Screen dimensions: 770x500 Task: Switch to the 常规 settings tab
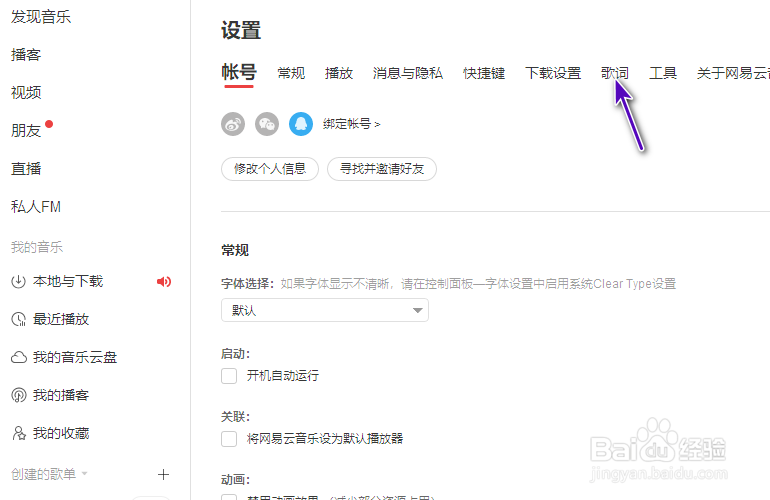[x=291, y=73]
